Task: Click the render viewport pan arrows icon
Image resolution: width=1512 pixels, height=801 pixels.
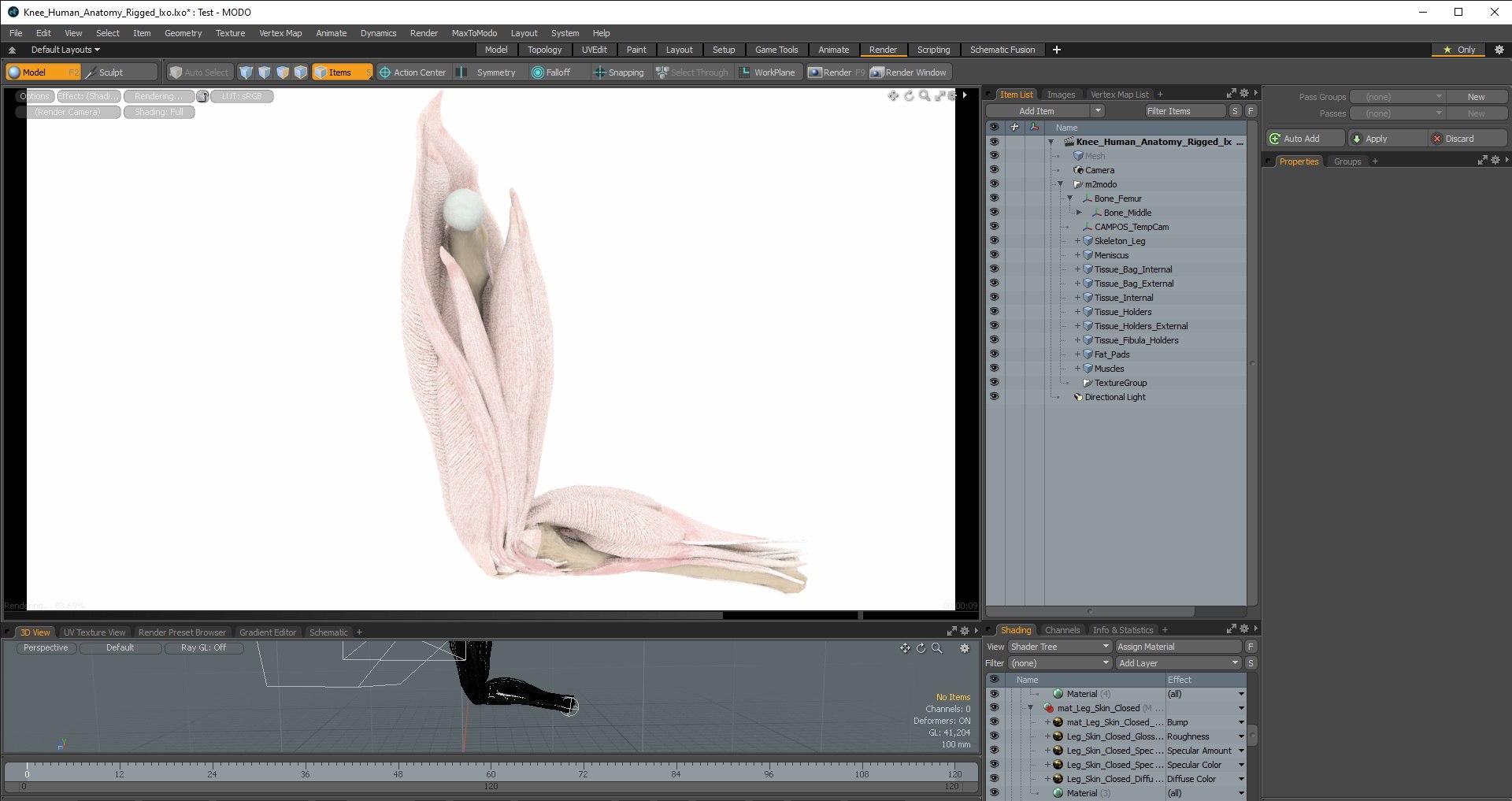Action: 893,95
